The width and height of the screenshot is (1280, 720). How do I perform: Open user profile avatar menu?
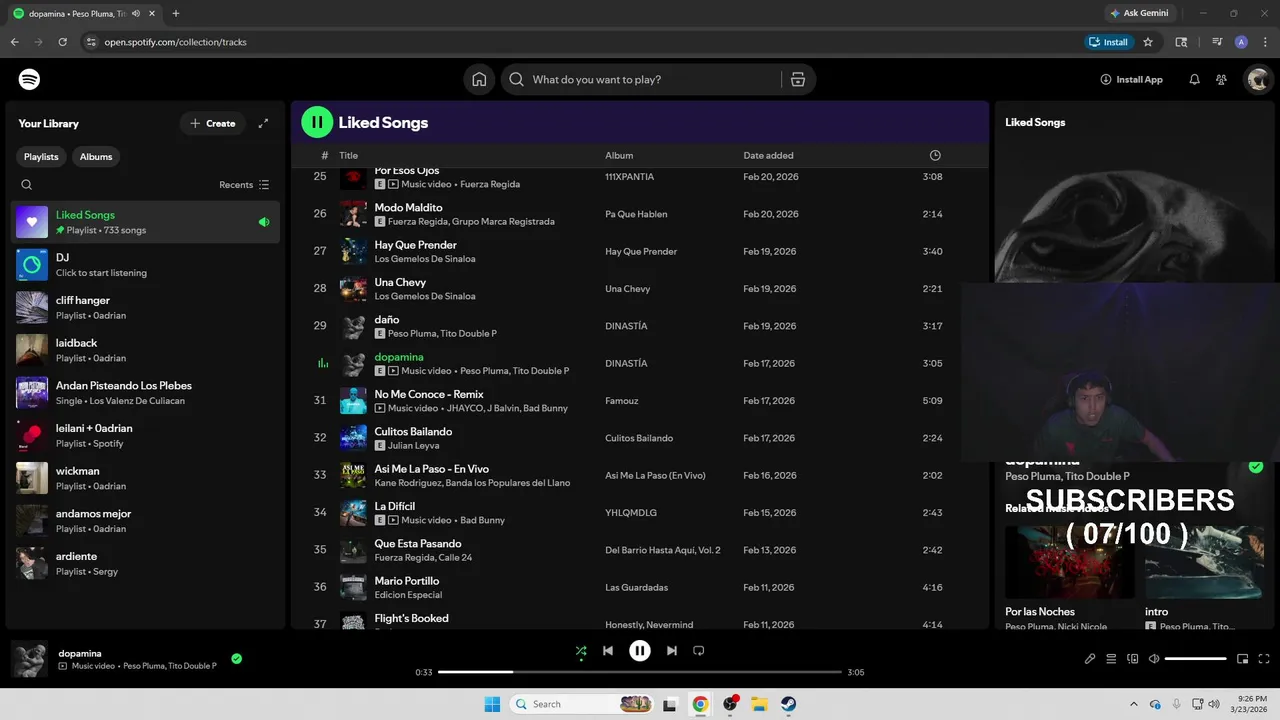pos(1257,79)
